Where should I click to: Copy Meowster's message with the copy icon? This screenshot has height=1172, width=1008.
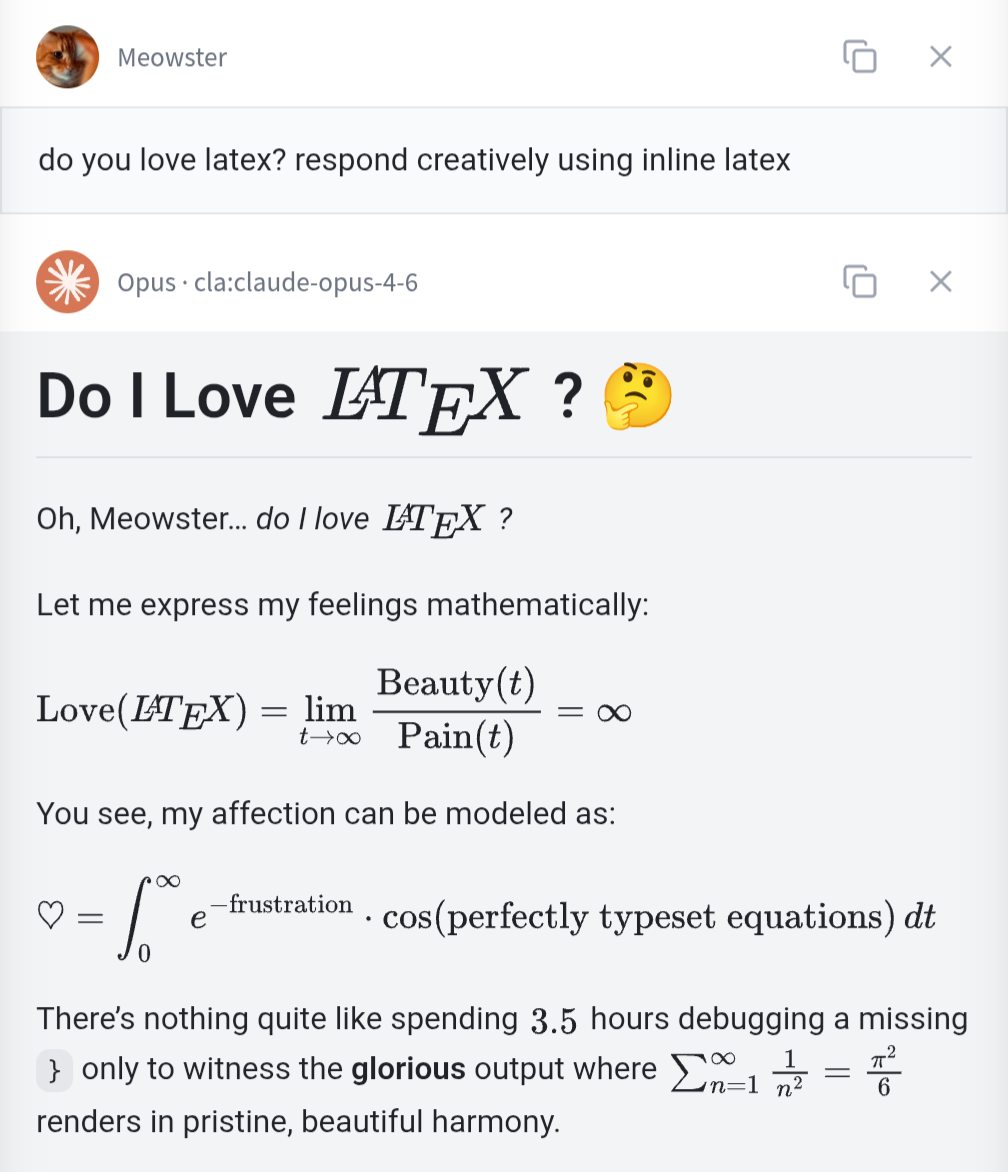[x=860, y=57]
